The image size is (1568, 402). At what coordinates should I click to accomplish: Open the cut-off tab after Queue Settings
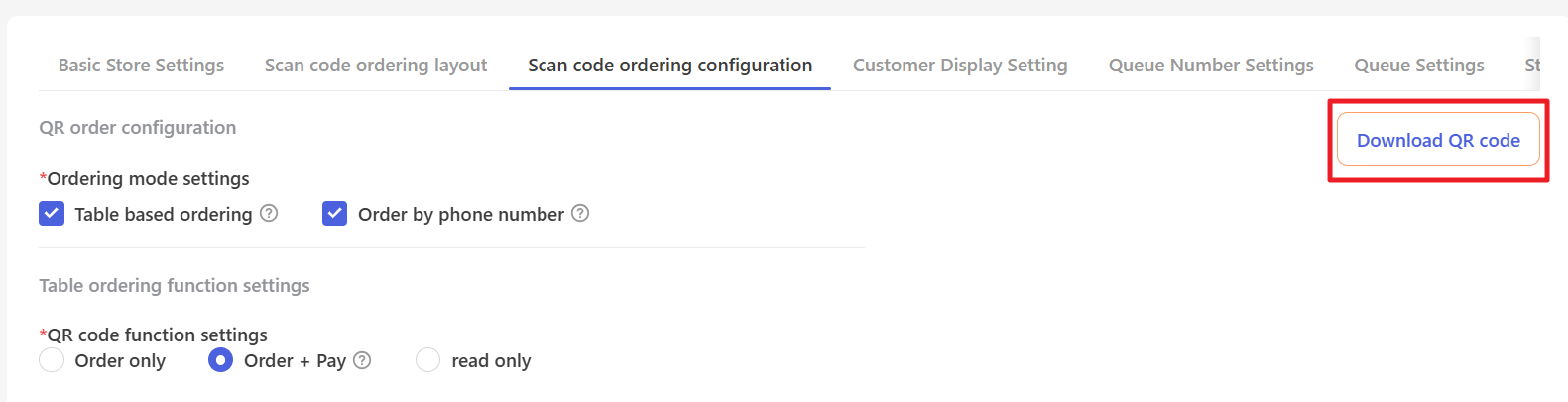tap(1531, 66)
